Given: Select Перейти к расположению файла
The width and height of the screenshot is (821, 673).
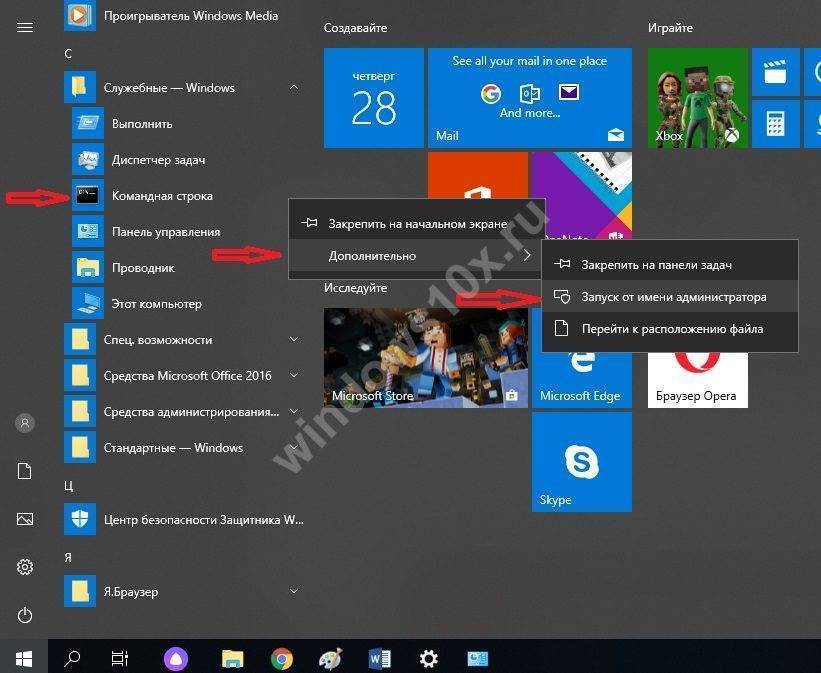Looking at the screenshot, I should tap(672, 329).
